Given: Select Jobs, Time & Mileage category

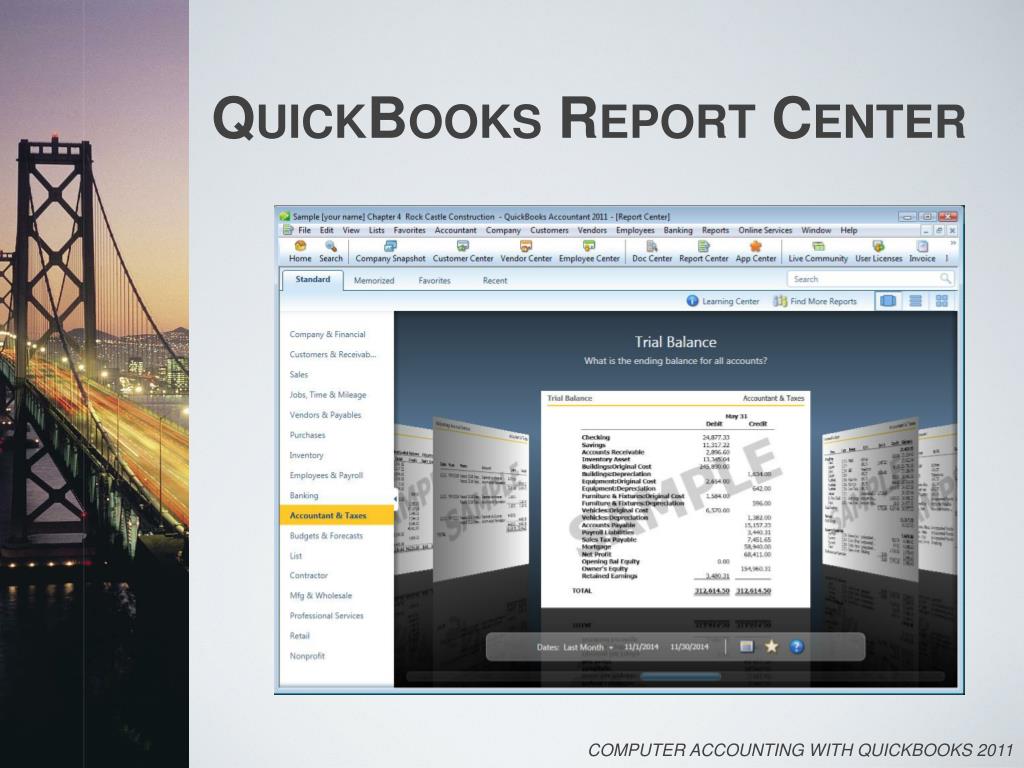Looking at the screenshot, I should 327,395.
